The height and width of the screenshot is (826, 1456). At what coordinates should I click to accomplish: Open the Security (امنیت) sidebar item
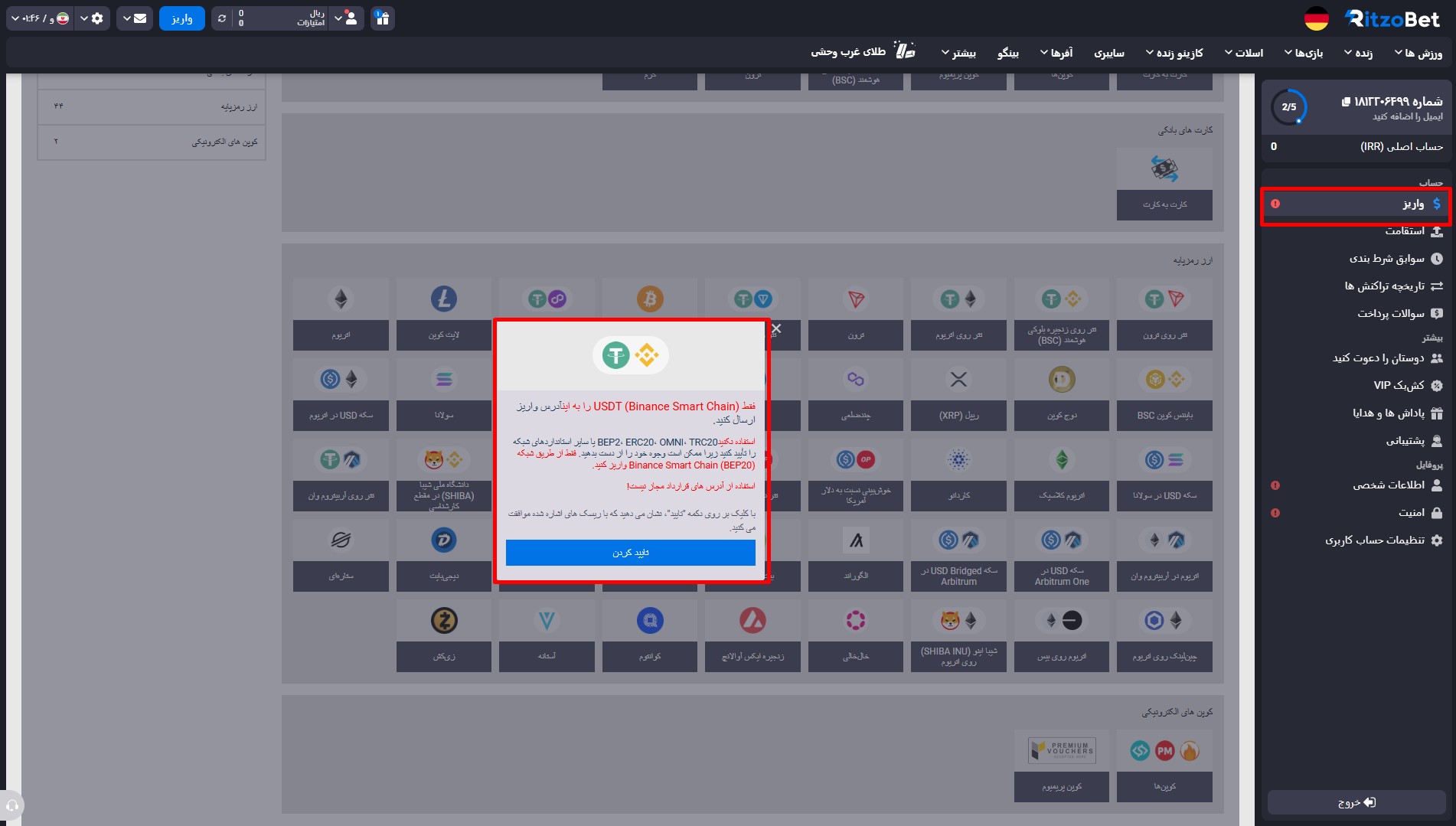click(x=1356, y=513)
